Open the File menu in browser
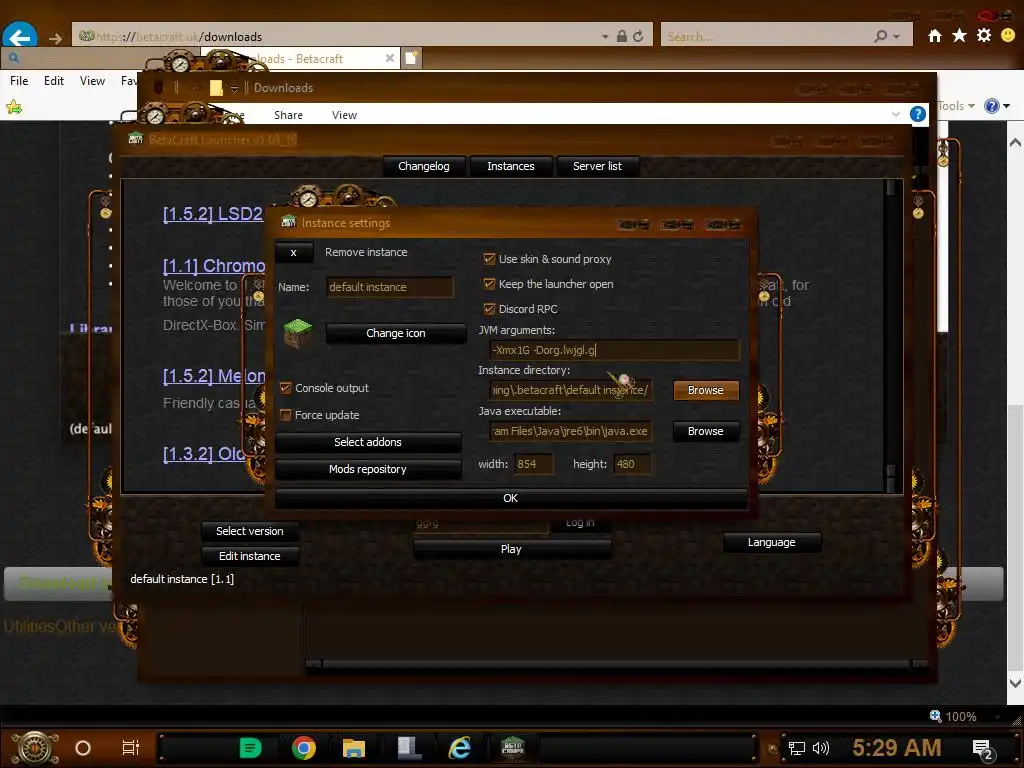1024x768 pixels. click(19, 80)
